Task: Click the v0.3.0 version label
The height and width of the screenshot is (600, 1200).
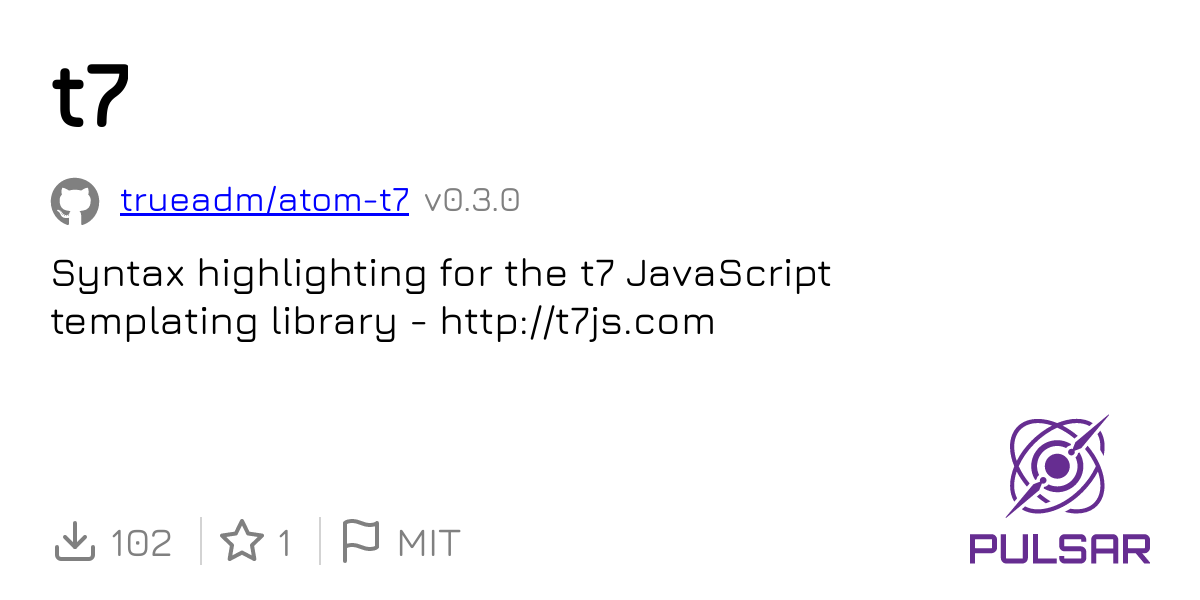Action: coord(472,201)
